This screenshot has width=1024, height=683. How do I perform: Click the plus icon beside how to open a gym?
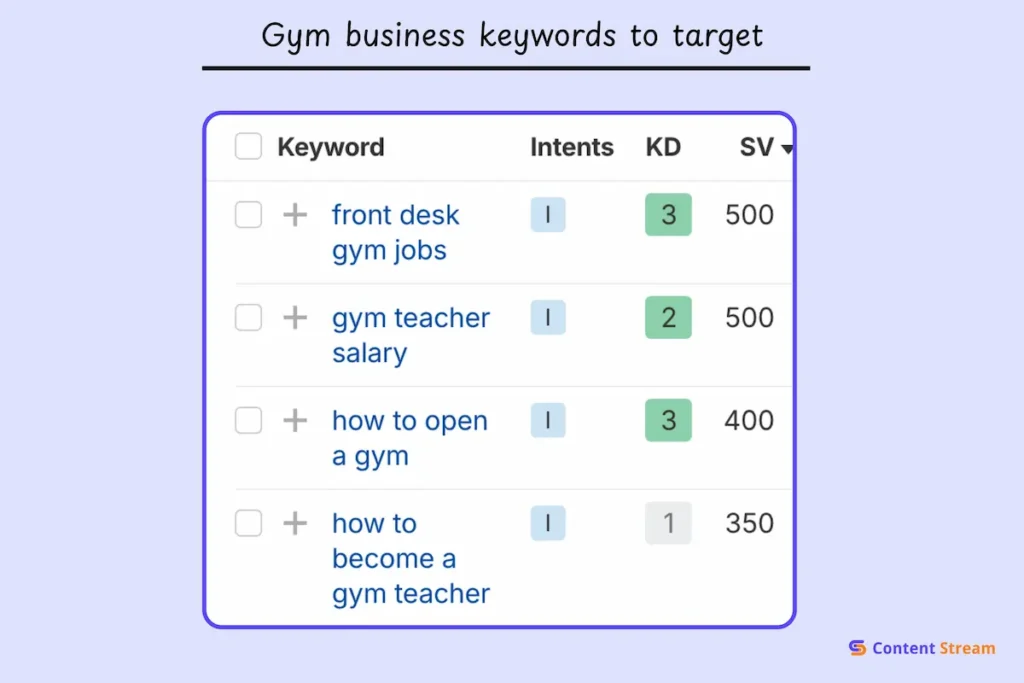coord(294,420)
